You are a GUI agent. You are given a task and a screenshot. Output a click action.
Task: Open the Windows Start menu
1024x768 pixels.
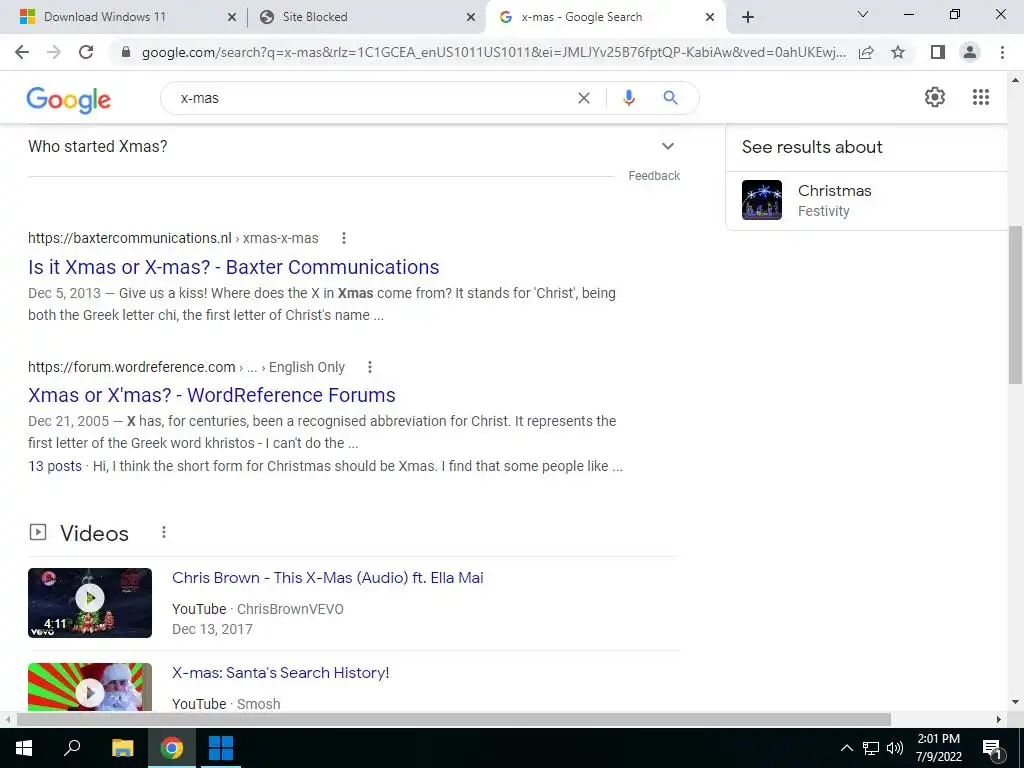24,748
